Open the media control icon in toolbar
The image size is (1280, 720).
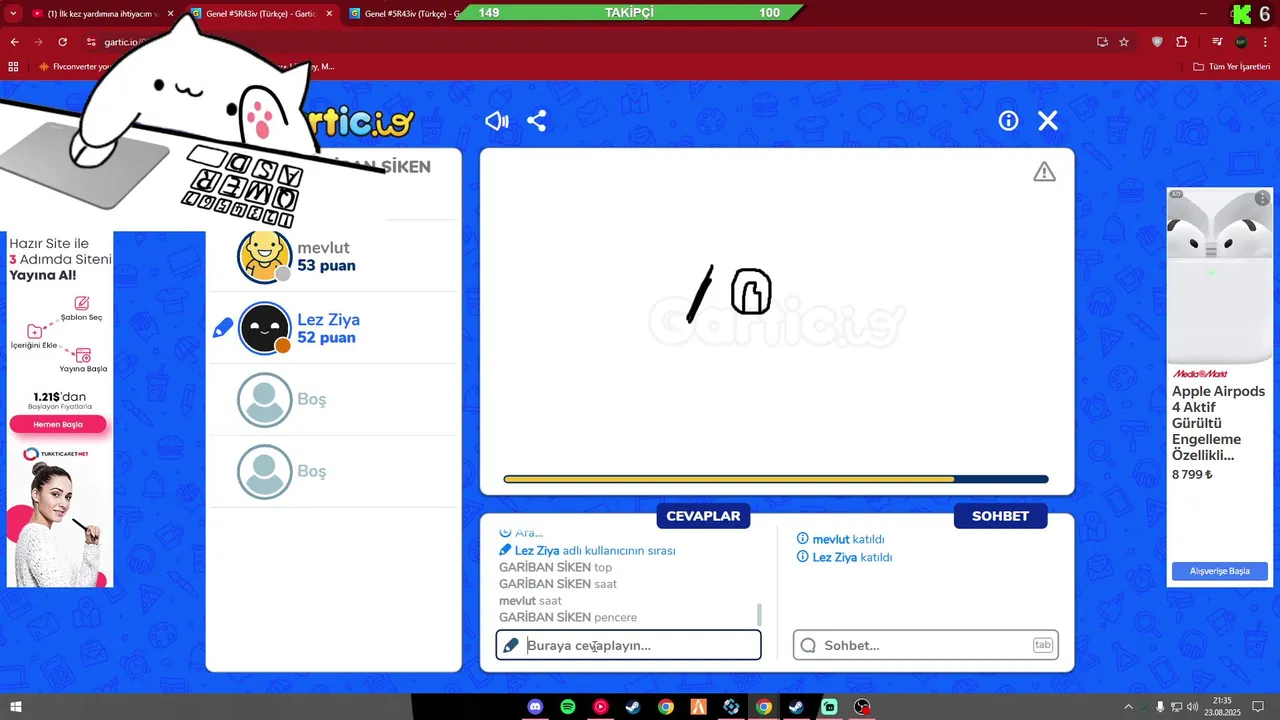point(1217,42)
